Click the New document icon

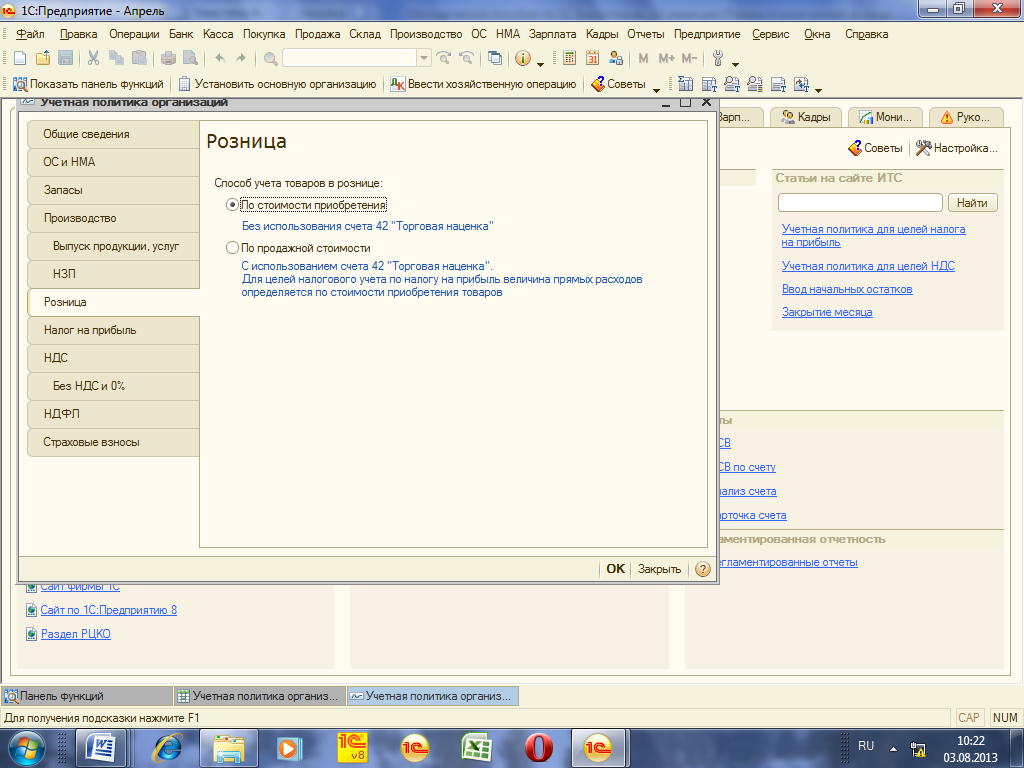(20, 58)
